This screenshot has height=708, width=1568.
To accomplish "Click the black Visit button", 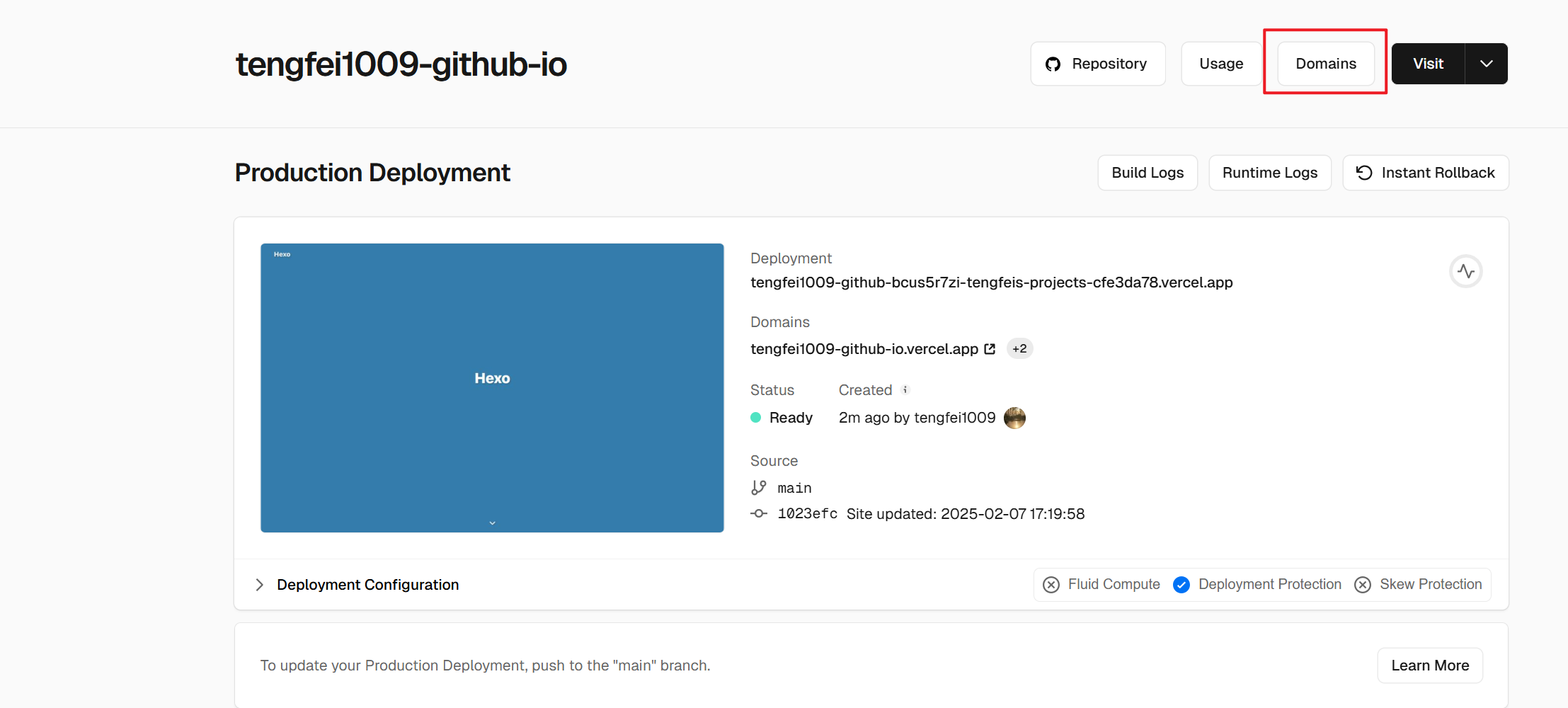I will coord(1428,64).
